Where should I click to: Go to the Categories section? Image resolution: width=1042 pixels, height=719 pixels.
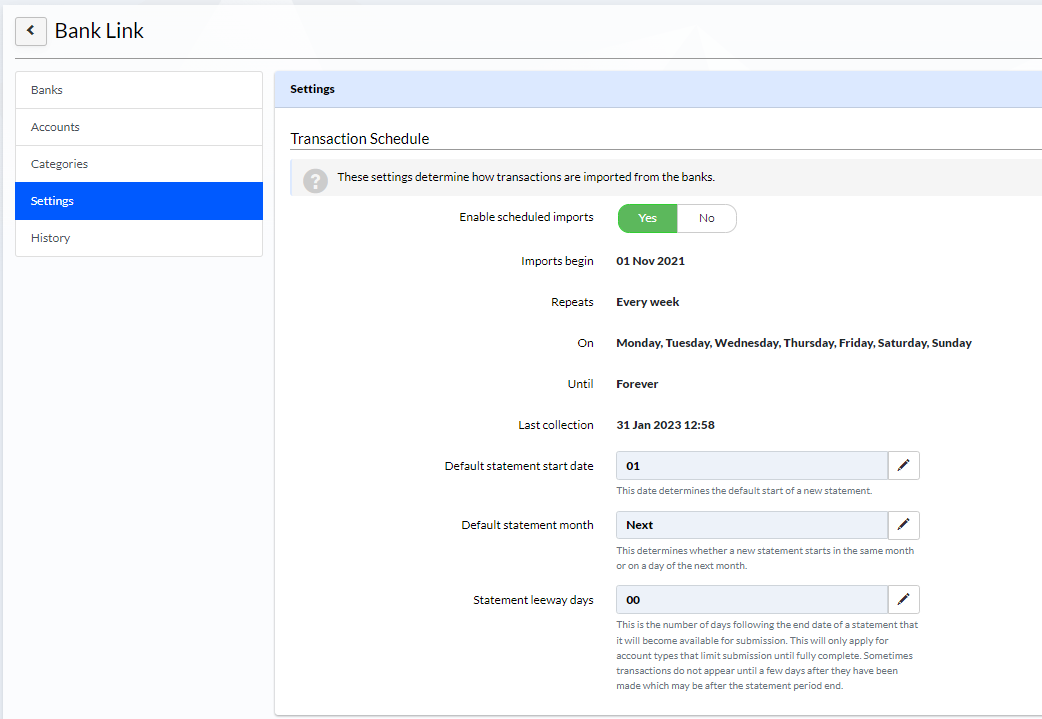(139, 164)
